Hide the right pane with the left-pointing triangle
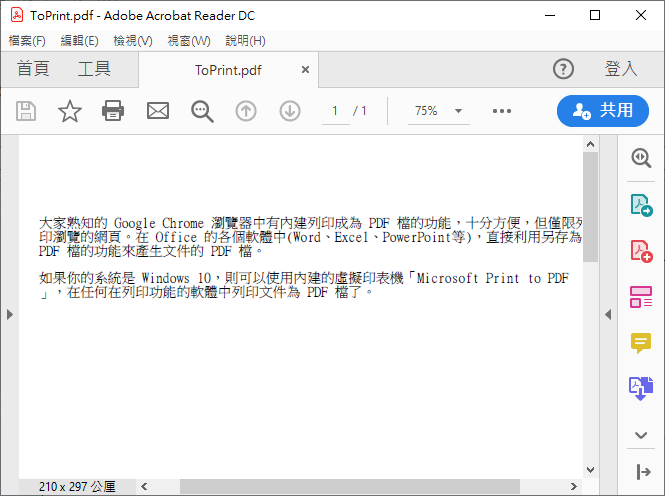 pyautogui.click(x=608, y=315)
